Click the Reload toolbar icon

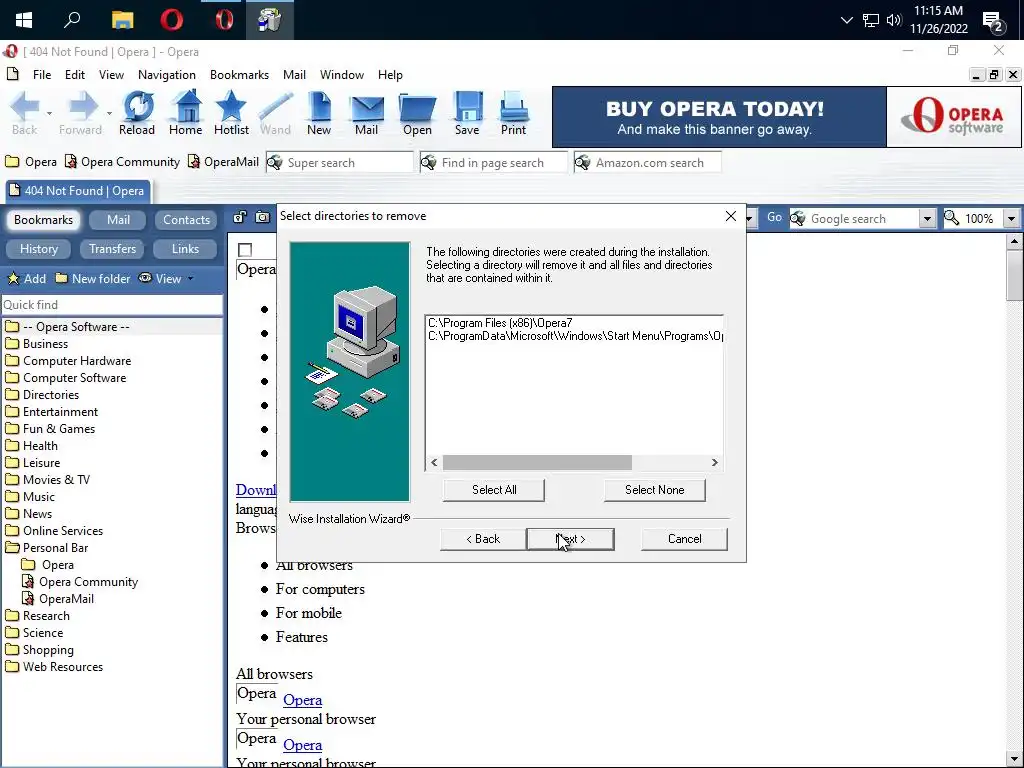coord(137,114)
